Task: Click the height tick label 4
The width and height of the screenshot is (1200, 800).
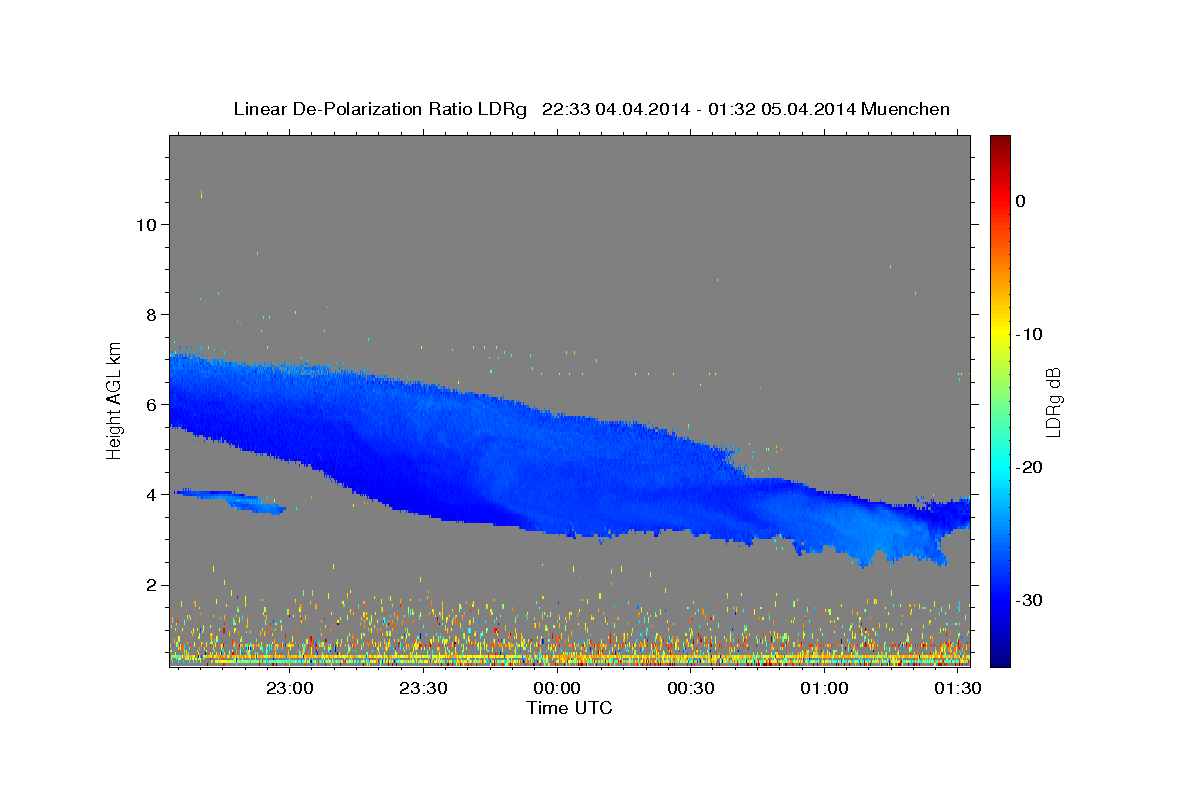Action: point(152,494)
